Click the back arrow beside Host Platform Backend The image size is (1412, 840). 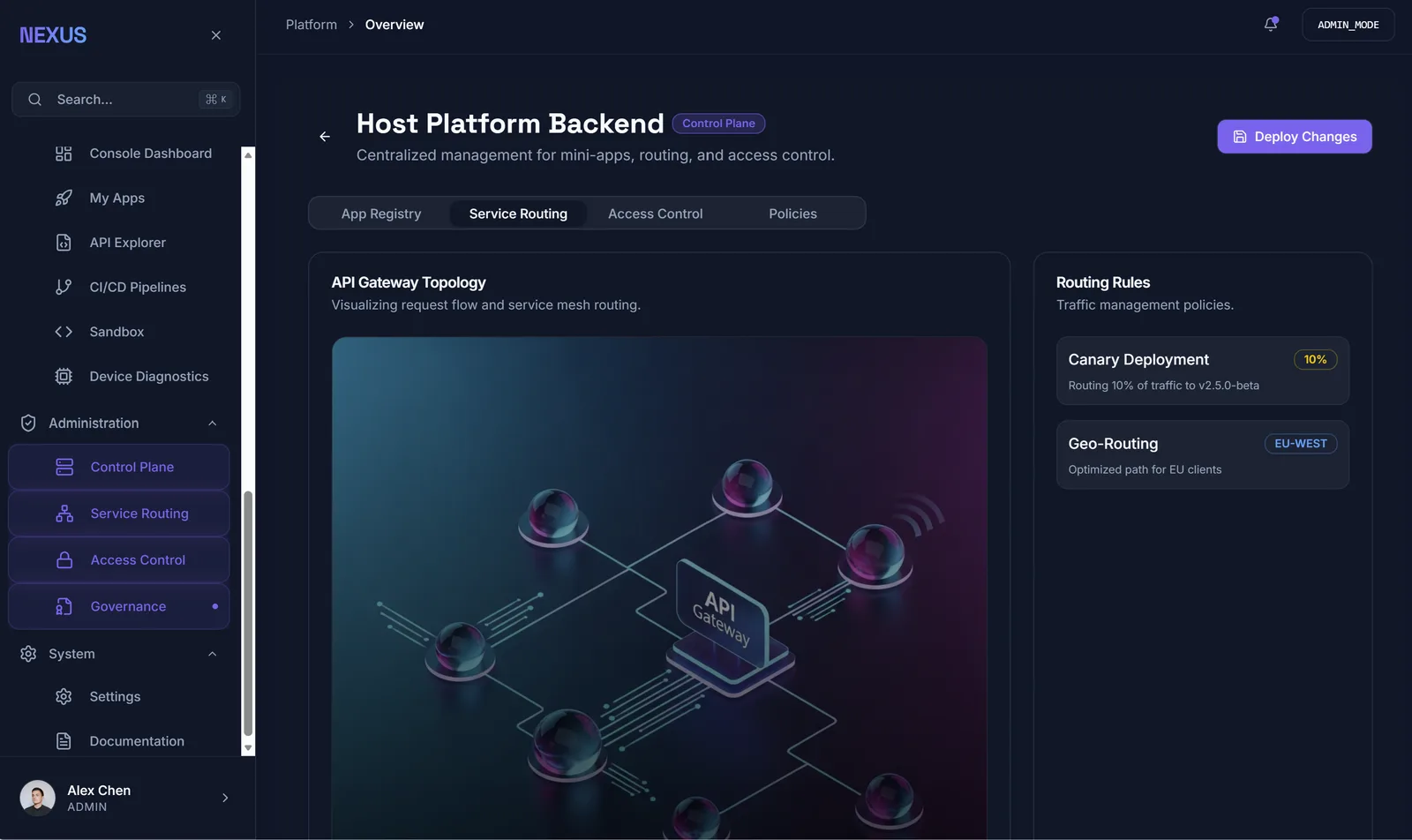[x=325, y=137]
